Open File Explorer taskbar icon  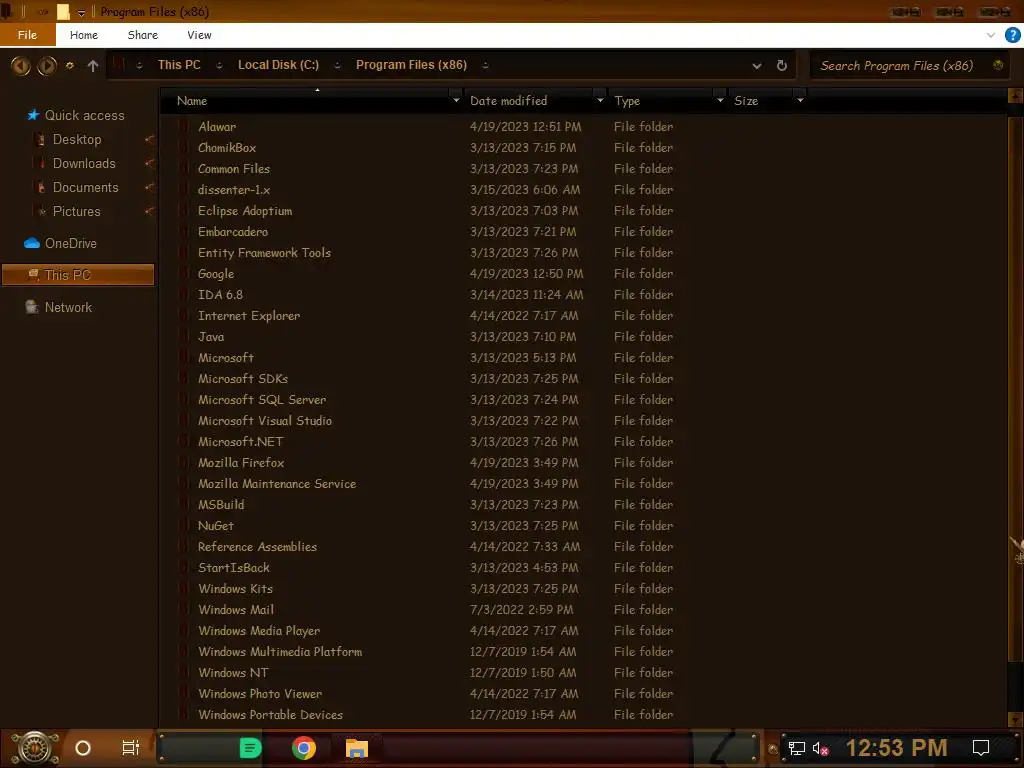(357, 748)
